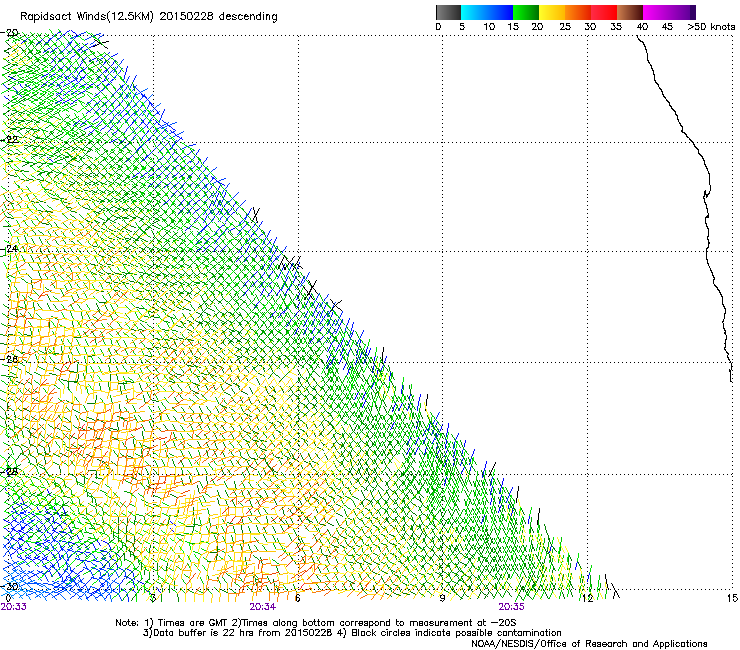
Task: Click the red 30-35 knots legend swatch
Action: click(x=604, y=12)
